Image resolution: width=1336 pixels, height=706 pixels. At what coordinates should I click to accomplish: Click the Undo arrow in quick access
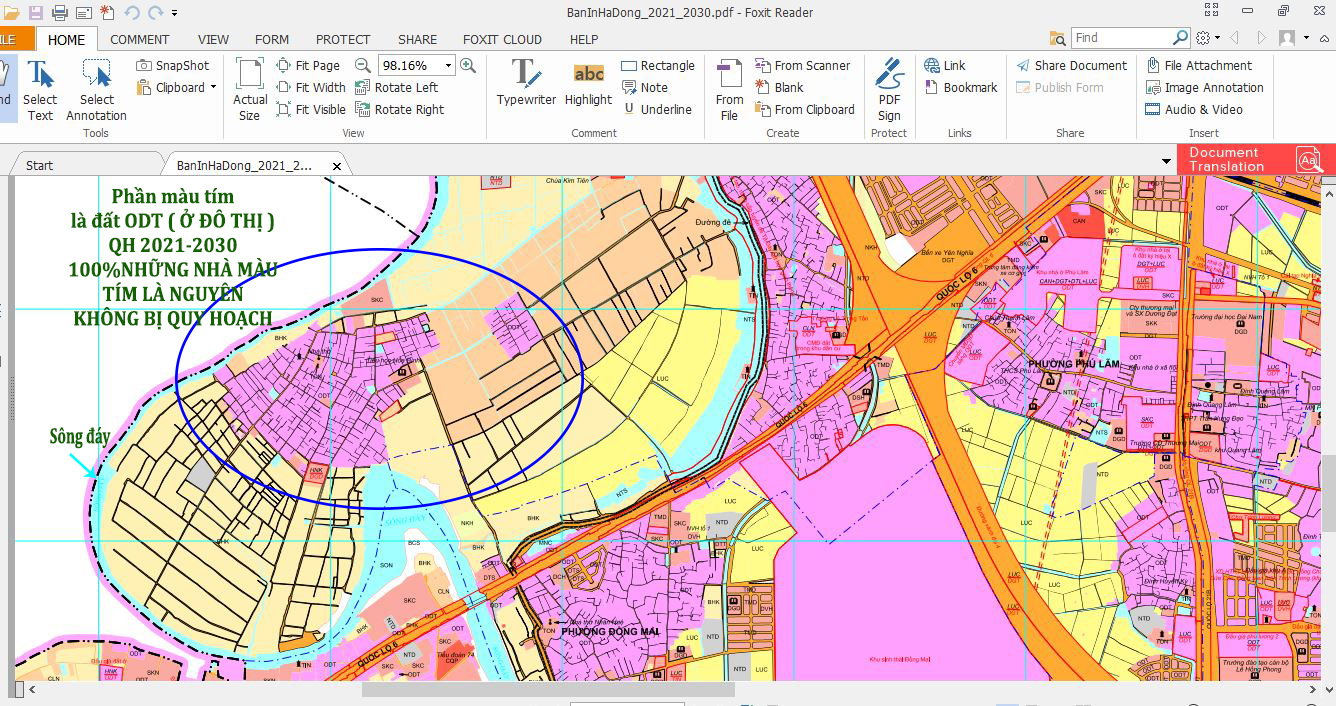[x=133, y=13]
